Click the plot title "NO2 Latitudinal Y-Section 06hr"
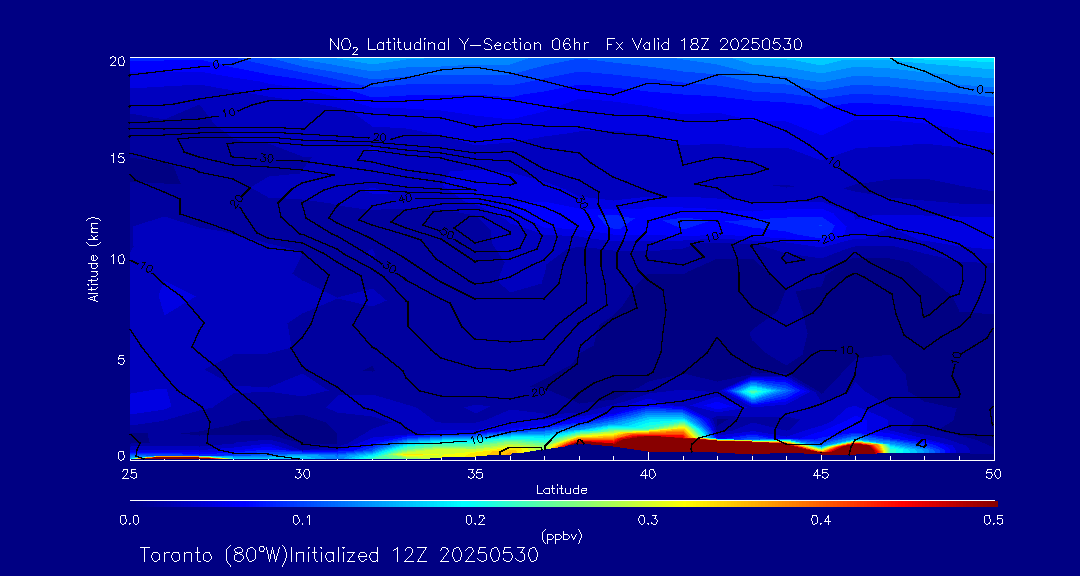 460,45
